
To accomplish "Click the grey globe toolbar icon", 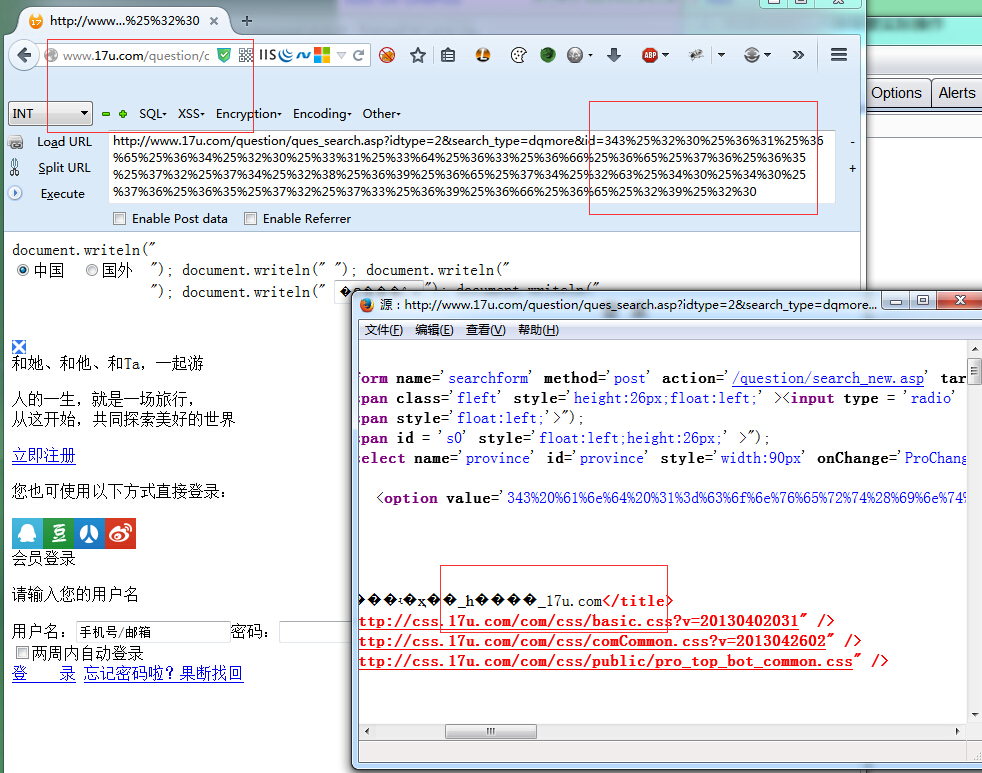I will pyautogui.click(x=575, y=55).
